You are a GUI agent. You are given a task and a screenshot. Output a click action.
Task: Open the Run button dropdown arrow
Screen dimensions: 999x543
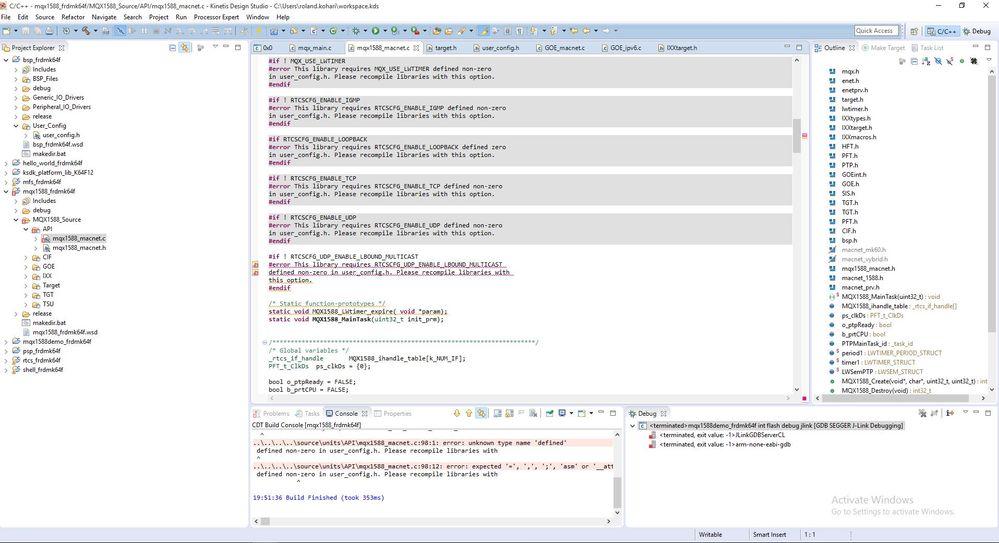tap(385, 31)
